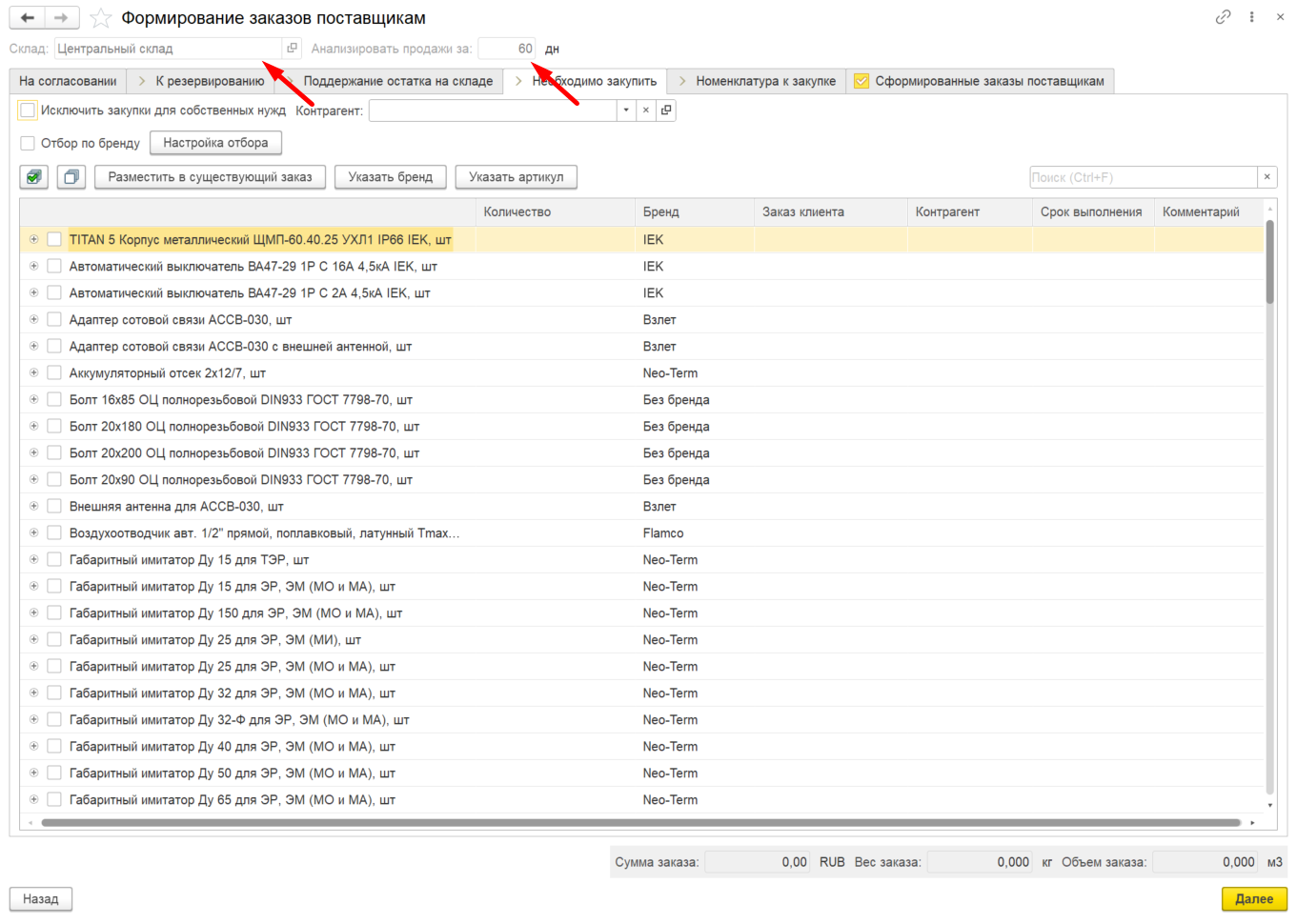Click the horizontal scrollbar below the table

640,823
